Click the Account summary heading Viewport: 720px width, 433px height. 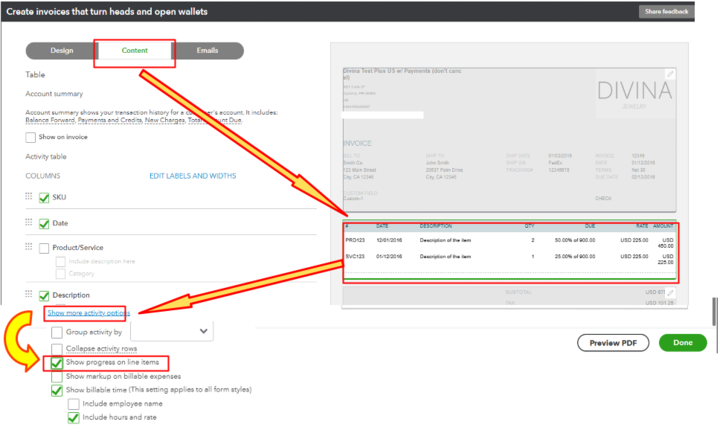tap(54, 94)
